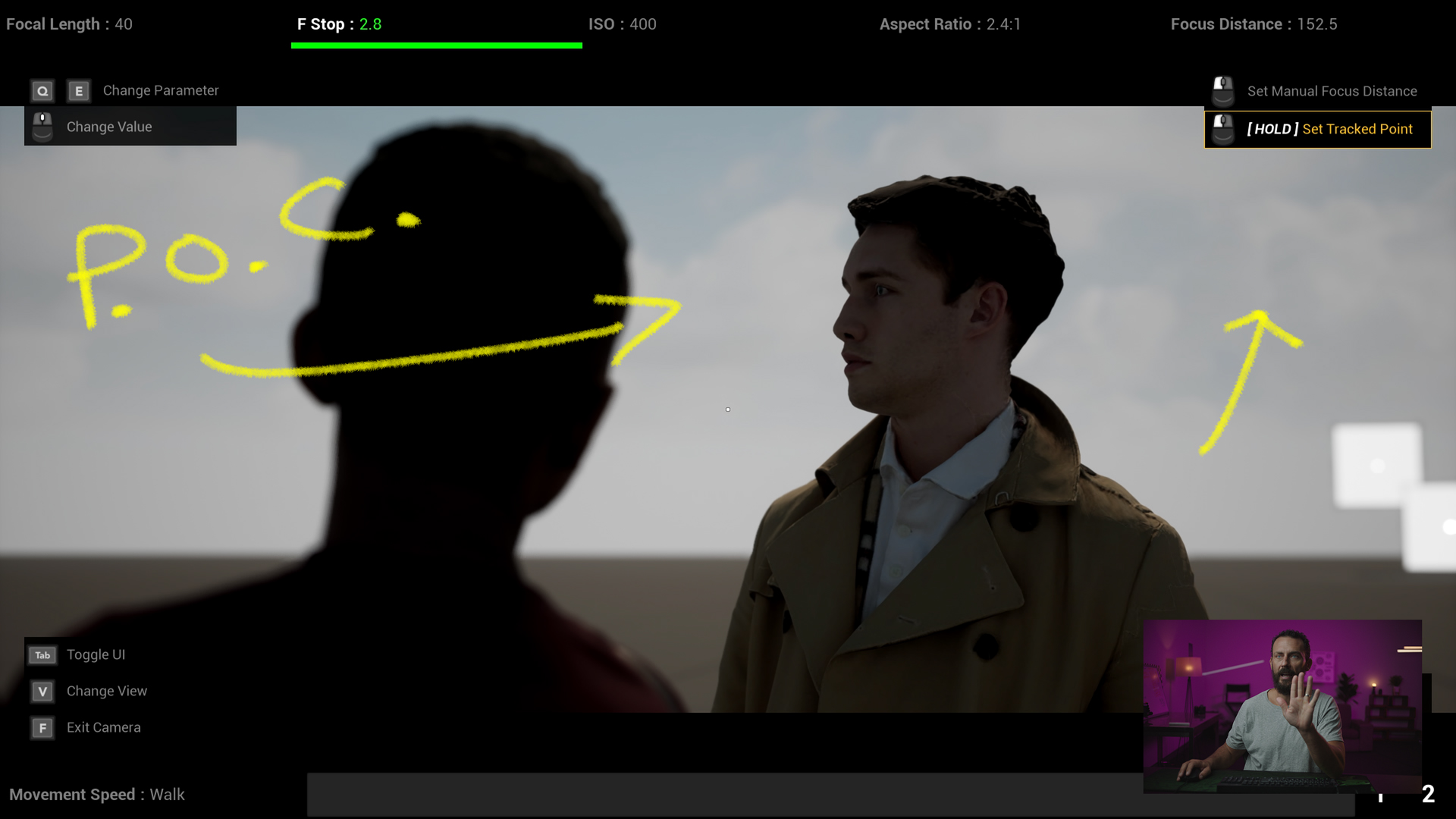Click the Tab key icon
The image size is (1456, 819).
tap(42, 655)
